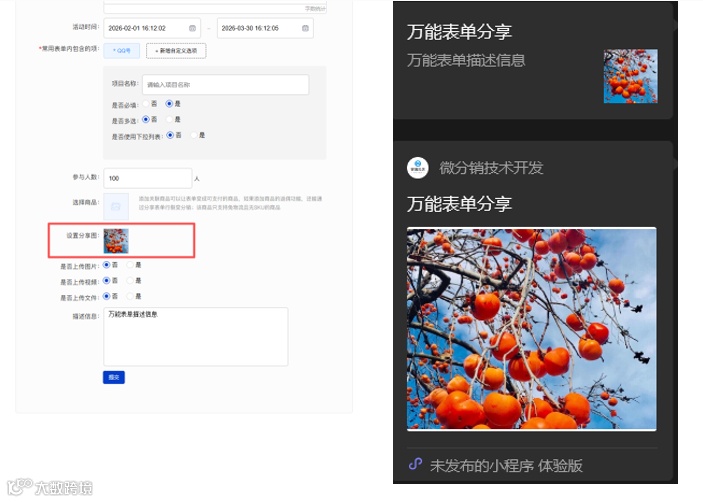Click the 活动时间 label
Image resolution: width=703 pixels, height=502 pixels.
click(x=86, y=27)
